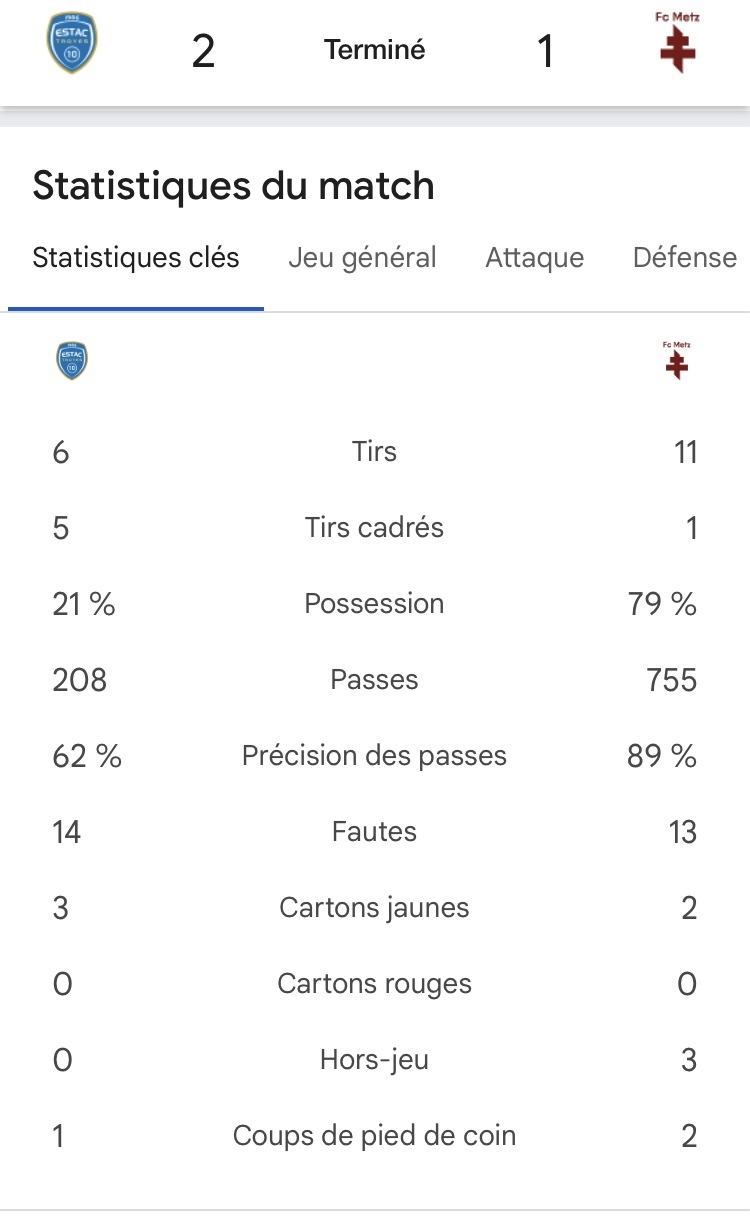Tap the 79 % Metz possession value
The width and height of the screenshot is (750, 1217).
click(x=662, y=604)
